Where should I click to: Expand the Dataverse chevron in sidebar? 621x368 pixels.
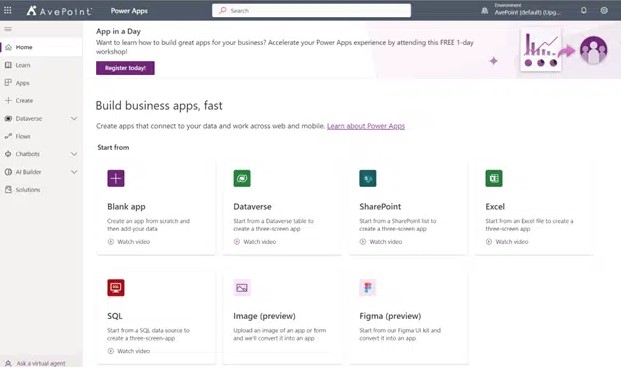[x=74, y=118]
